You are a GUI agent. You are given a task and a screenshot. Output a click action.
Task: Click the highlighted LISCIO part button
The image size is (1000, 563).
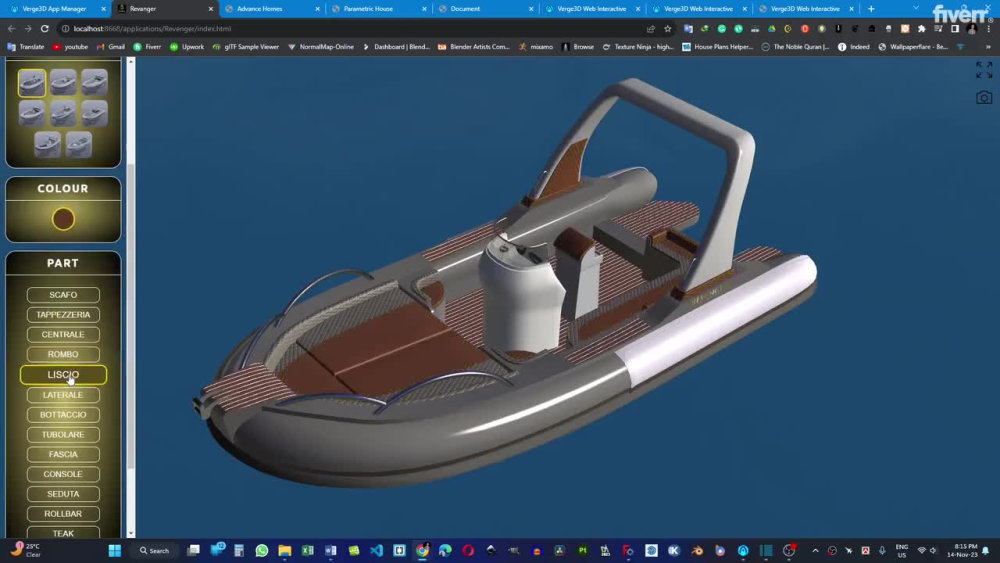(63, 375)
